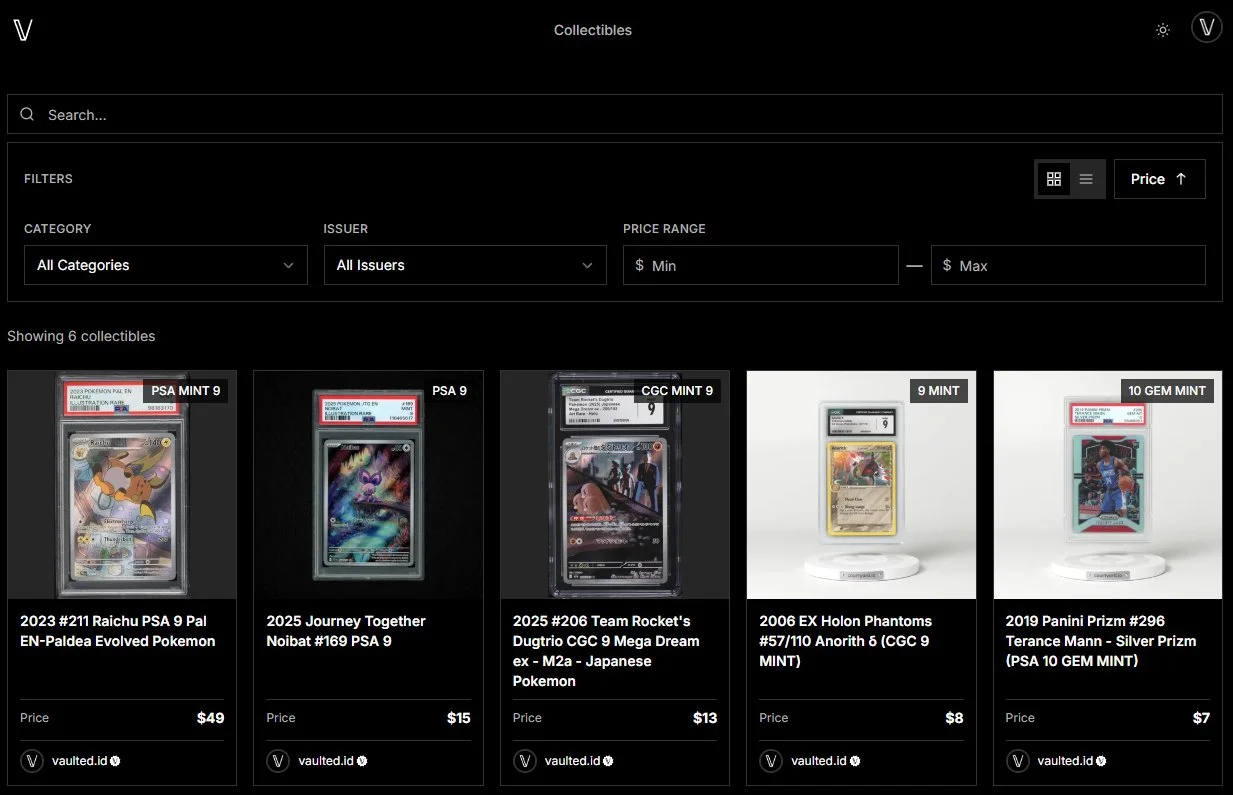Expand the All Issuers dropdown
Screen dimensions: 1233x795
click(465, 265)
